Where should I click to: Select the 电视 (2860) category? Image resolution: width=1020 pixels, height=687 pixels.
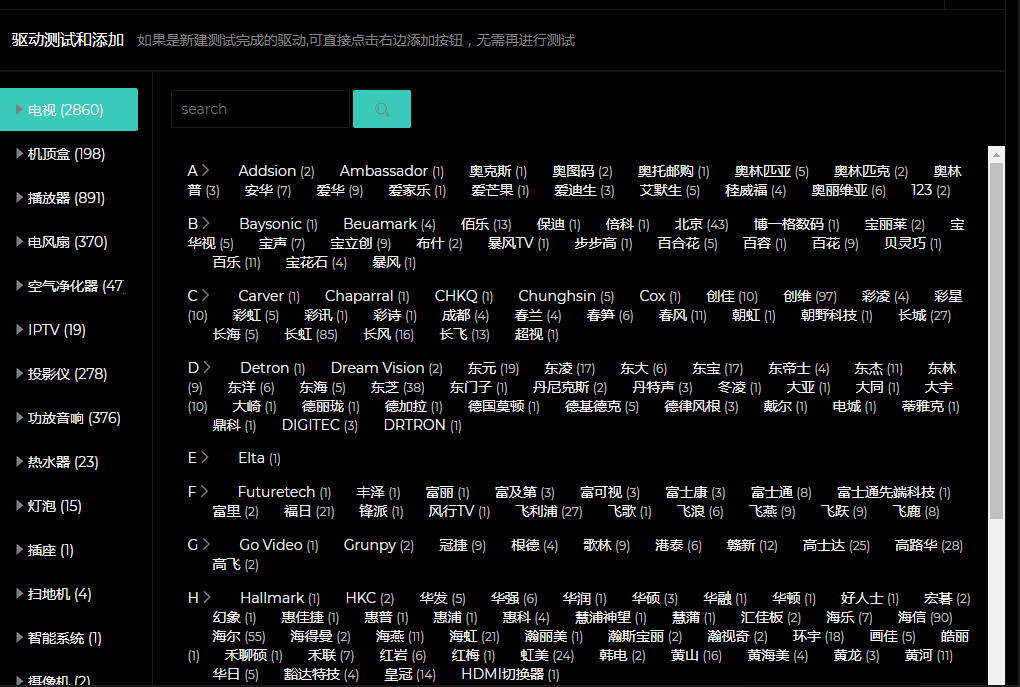pyautogui.click(x=69, y=110)
